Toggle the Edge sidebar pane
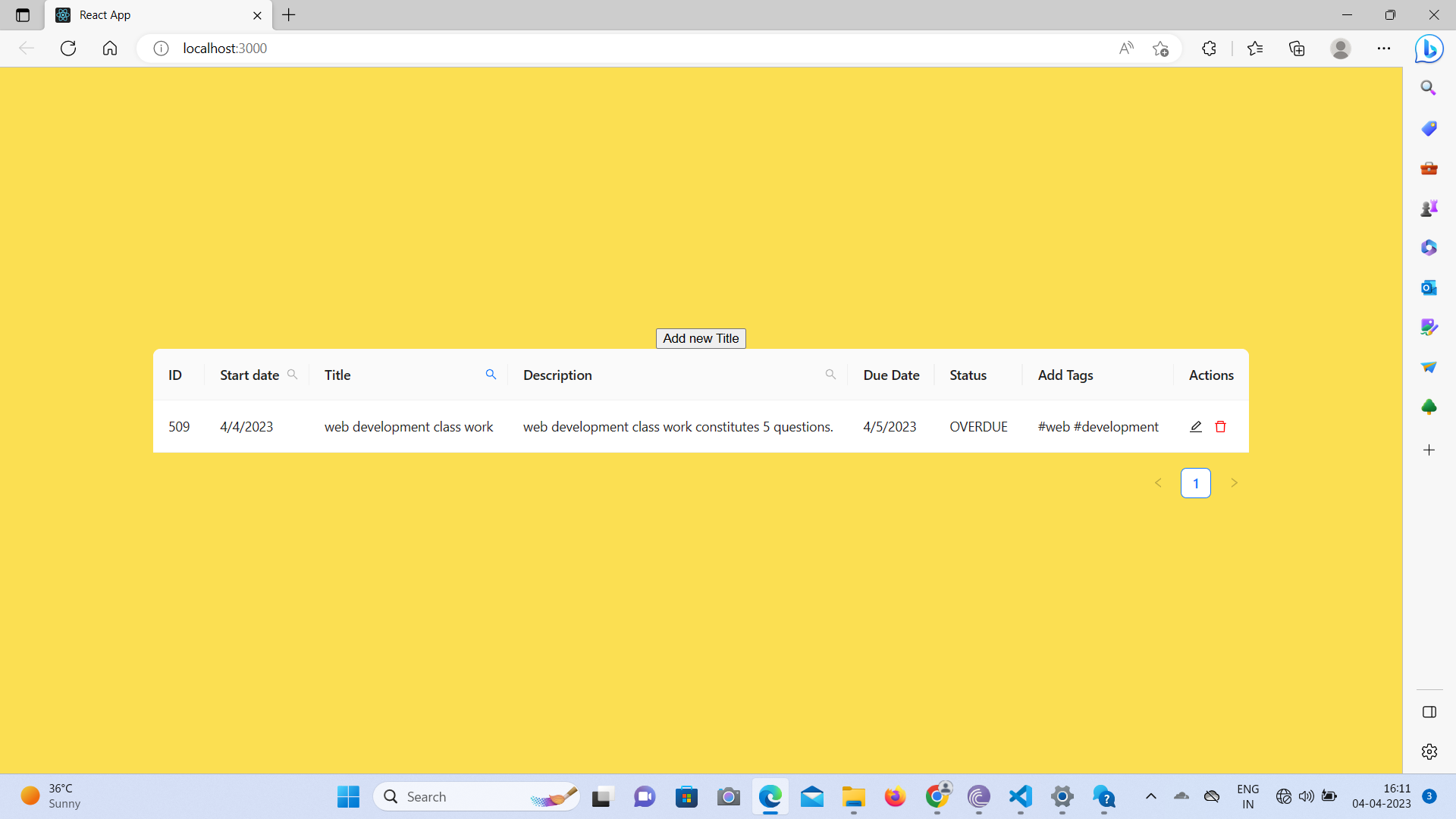This screenshot has height=819, width=1456. pyautogui.click(x=1429, y=712)
